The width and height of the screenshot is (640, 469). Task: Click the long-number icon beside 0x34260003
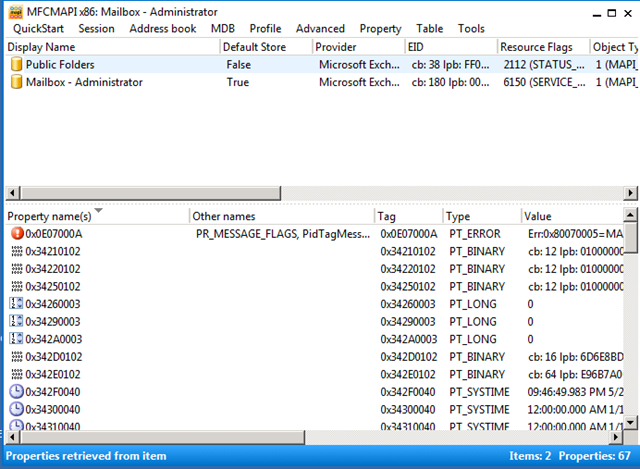pos(16,304)
